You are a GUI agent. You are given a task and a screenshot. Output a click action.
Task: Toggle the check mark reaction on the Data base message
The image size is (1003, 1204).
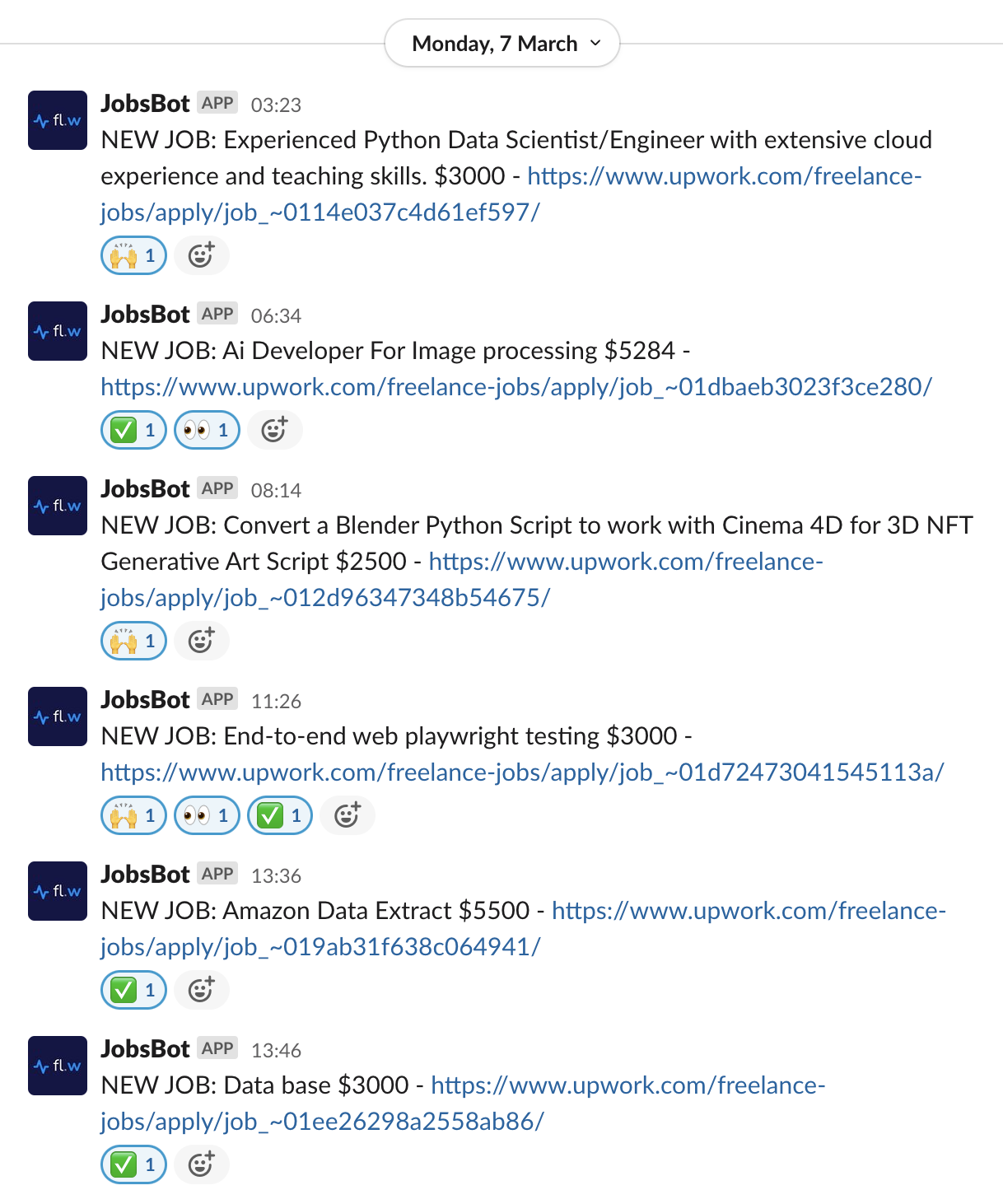[x=133, y=1164]
